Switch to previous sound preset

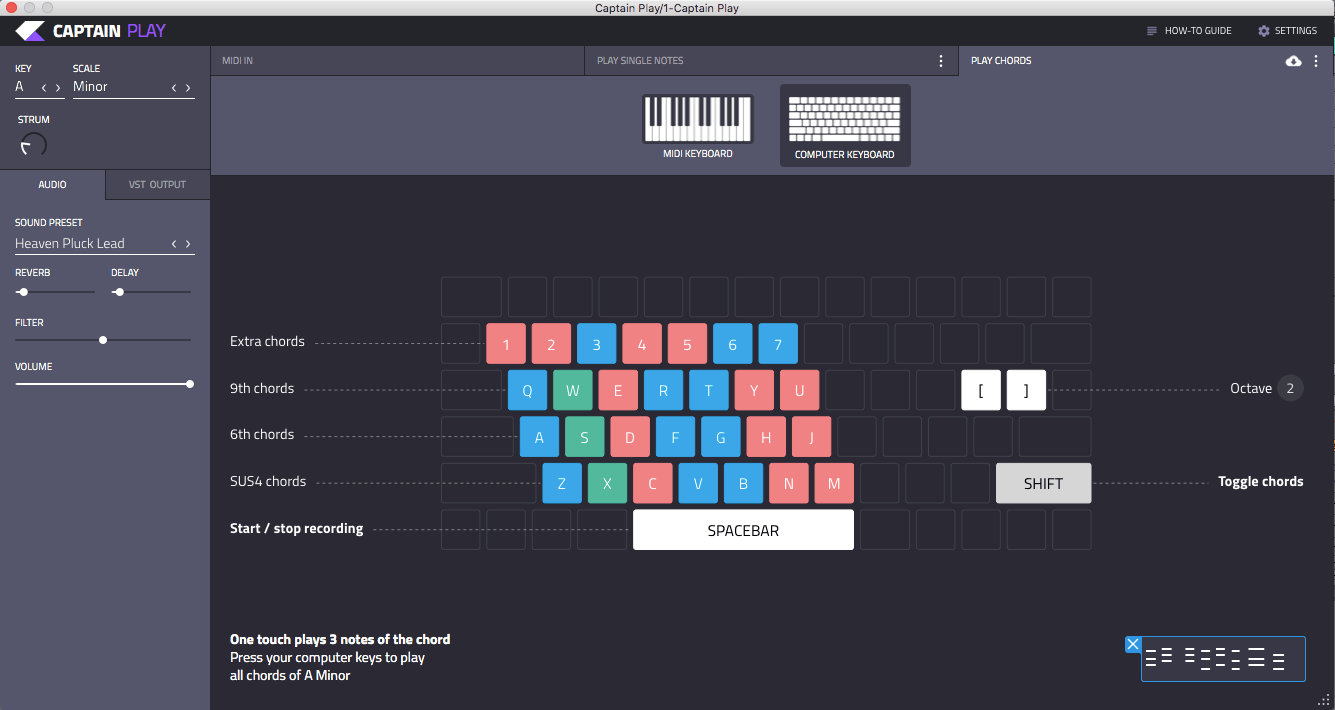click(x=174, y=244)
